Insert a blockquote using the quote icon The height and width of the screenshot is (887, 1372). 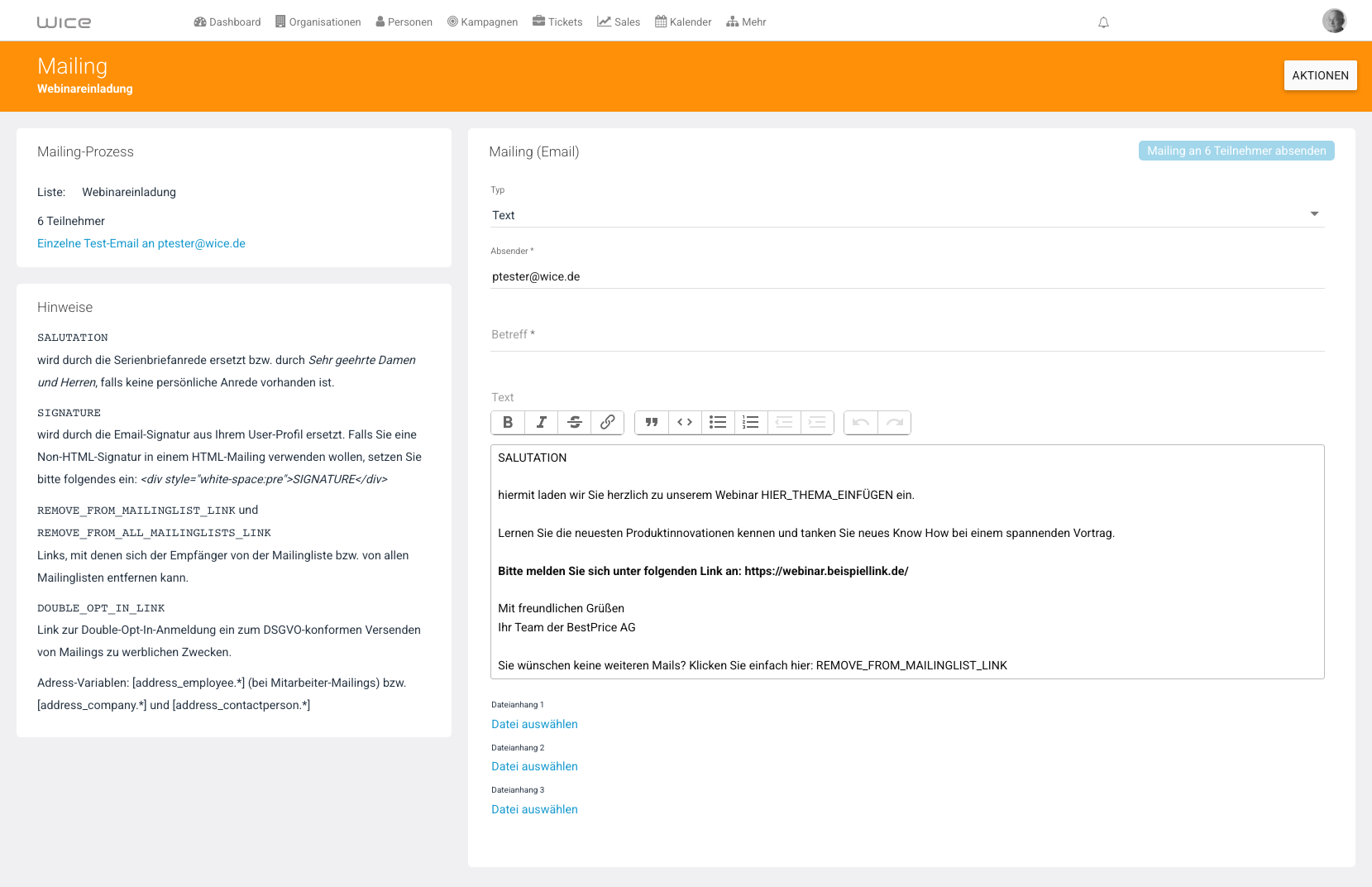(652, 423)
